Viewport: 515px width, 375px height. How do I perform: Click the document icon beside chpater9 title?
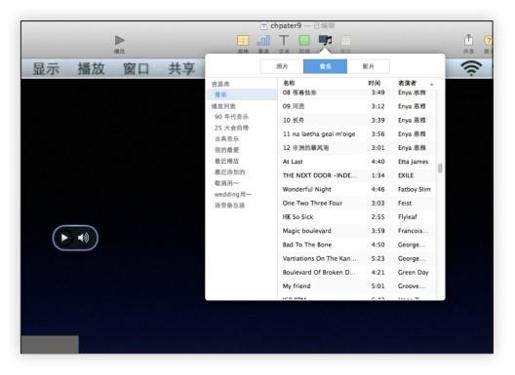(x=263, y=26)
